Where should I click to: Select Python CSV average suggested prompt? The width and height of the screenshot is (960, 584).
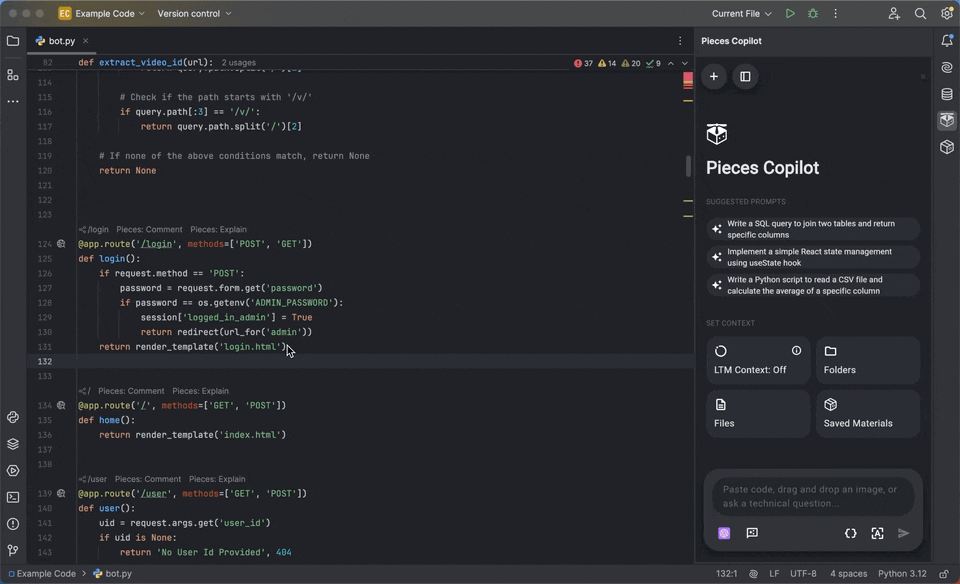point(812,285)
